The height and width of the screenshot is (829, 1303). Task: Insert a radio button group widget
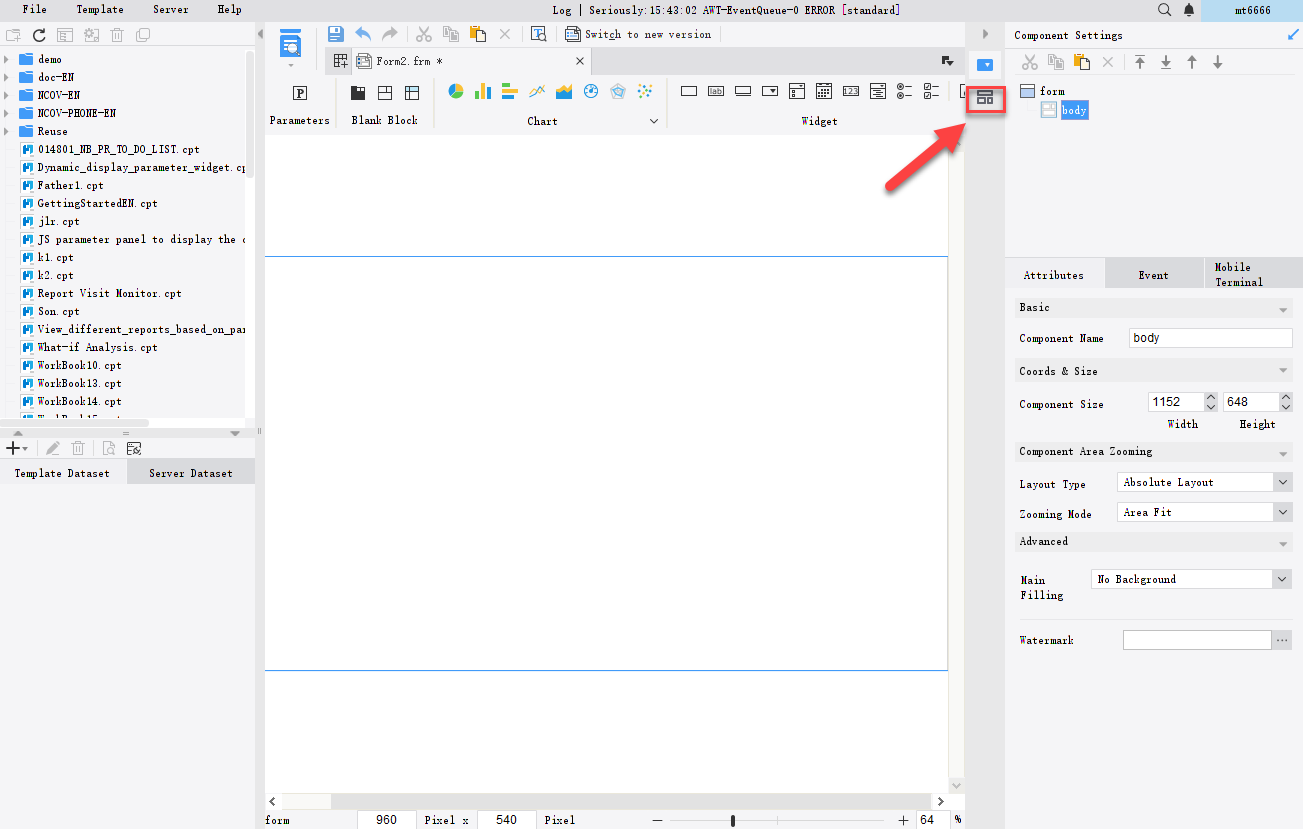tap(905, 91)
